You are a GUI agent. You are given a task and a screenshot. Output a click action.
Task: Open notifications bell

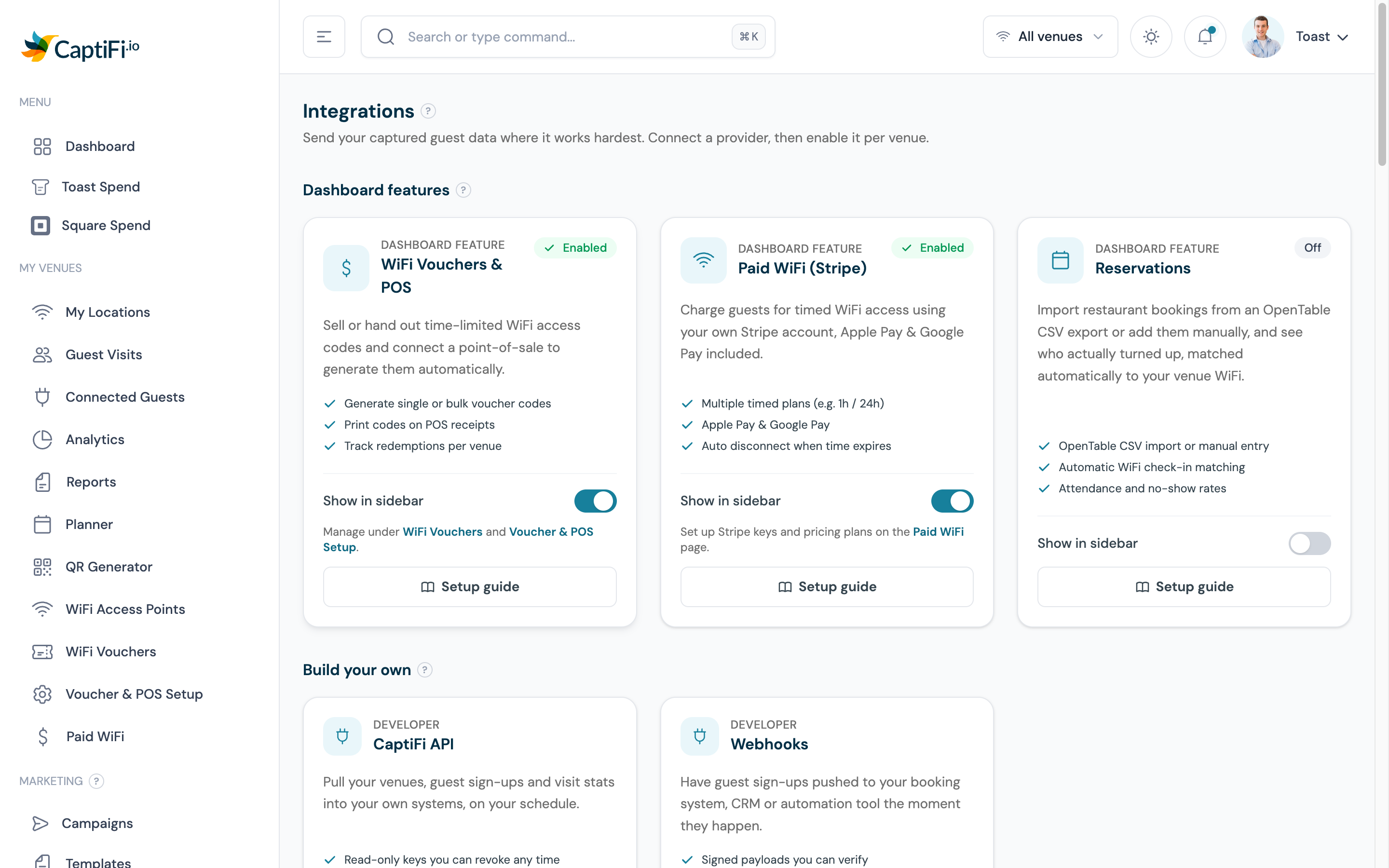point(1205,37)
